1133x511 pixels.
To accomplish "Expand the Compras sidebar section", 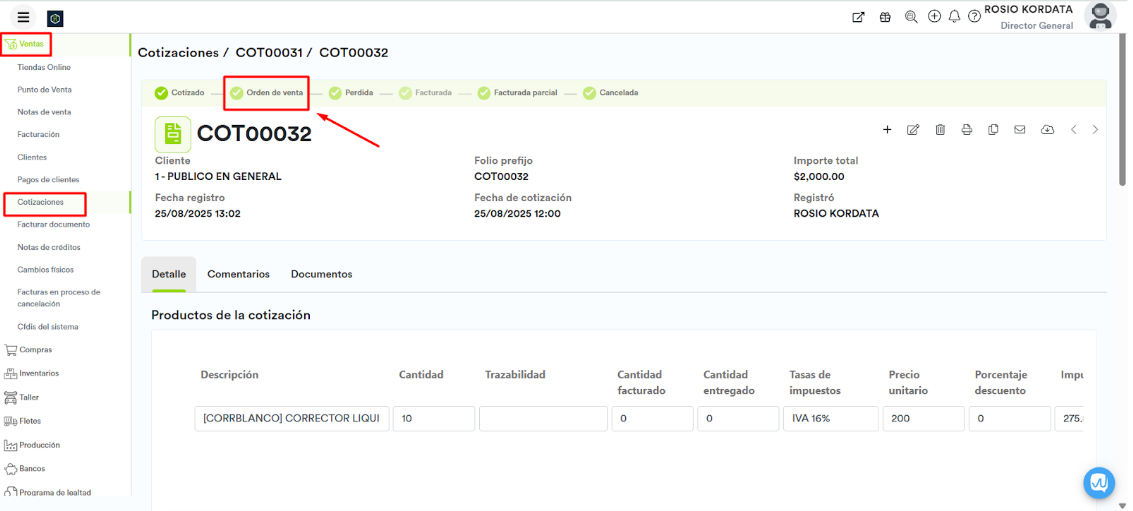I will coord(35,350).
